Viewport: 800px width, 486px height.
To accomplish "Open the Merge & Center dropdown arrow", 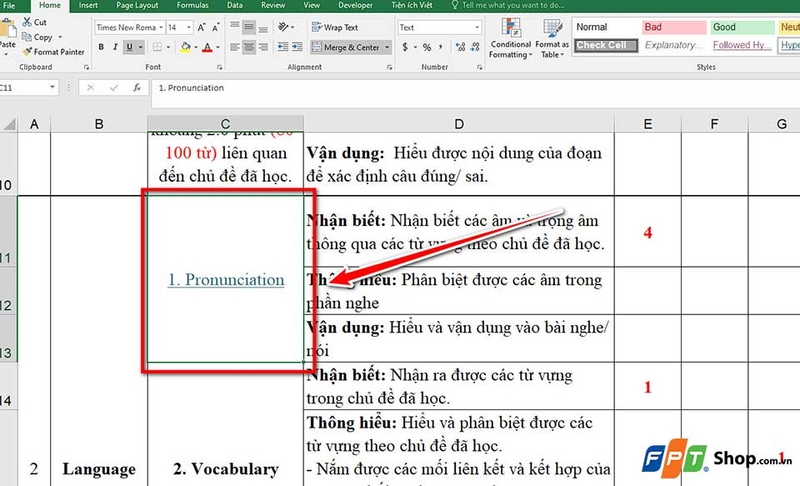I will point(387,47).
